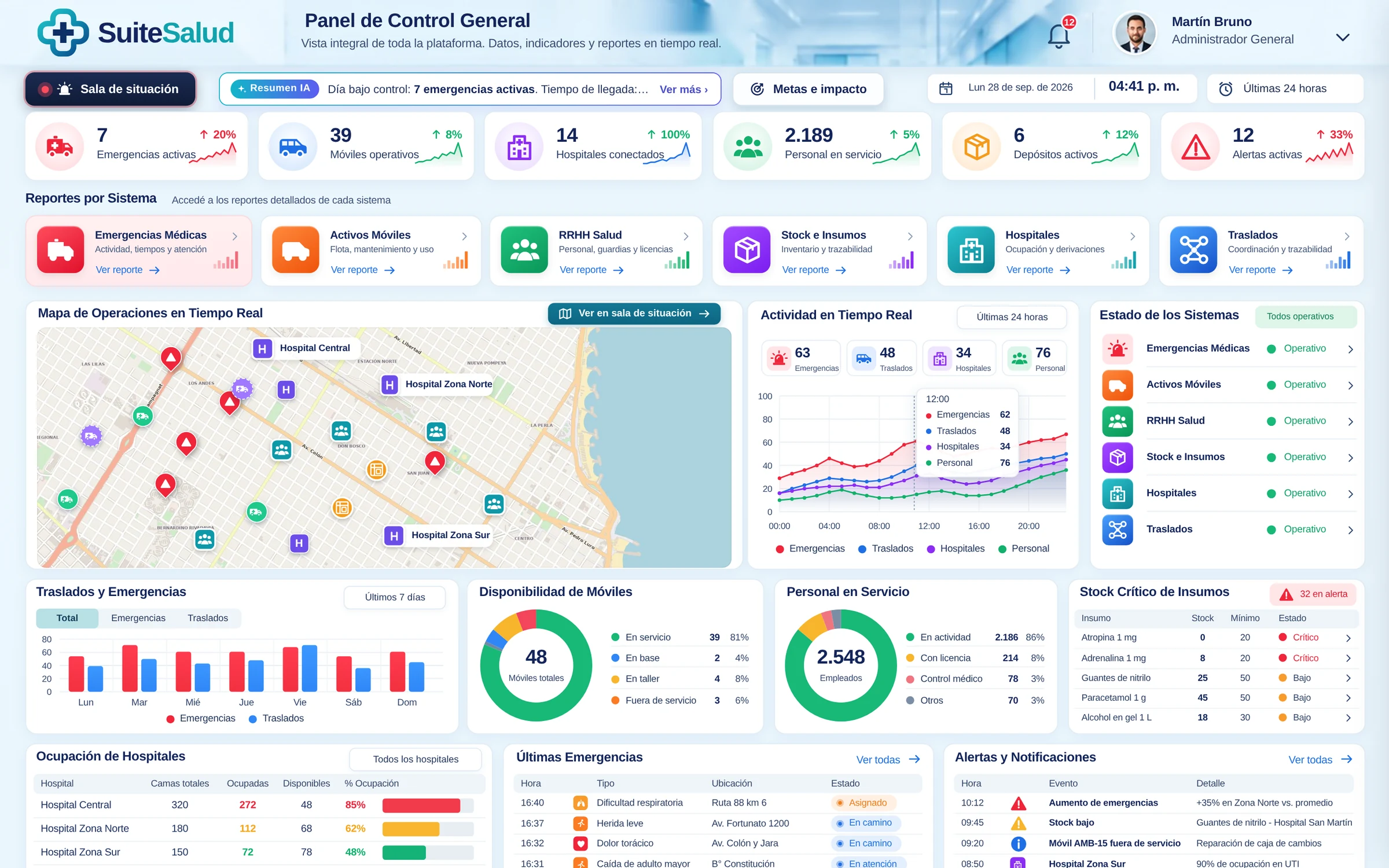Click the blue Traslados network icon
1389x868 pixels.
pyautogui.click(x=1193, y=249)
